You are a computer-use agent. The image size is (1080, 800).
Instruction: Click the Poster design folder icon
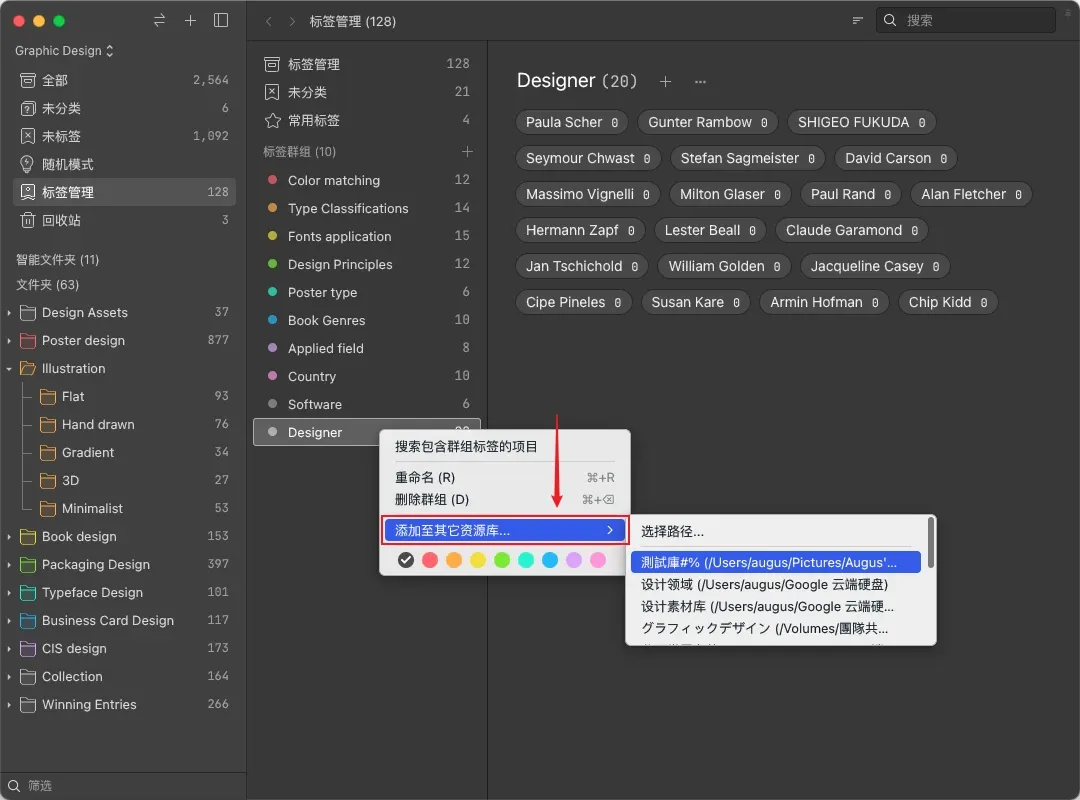click(x=28, y=340)
